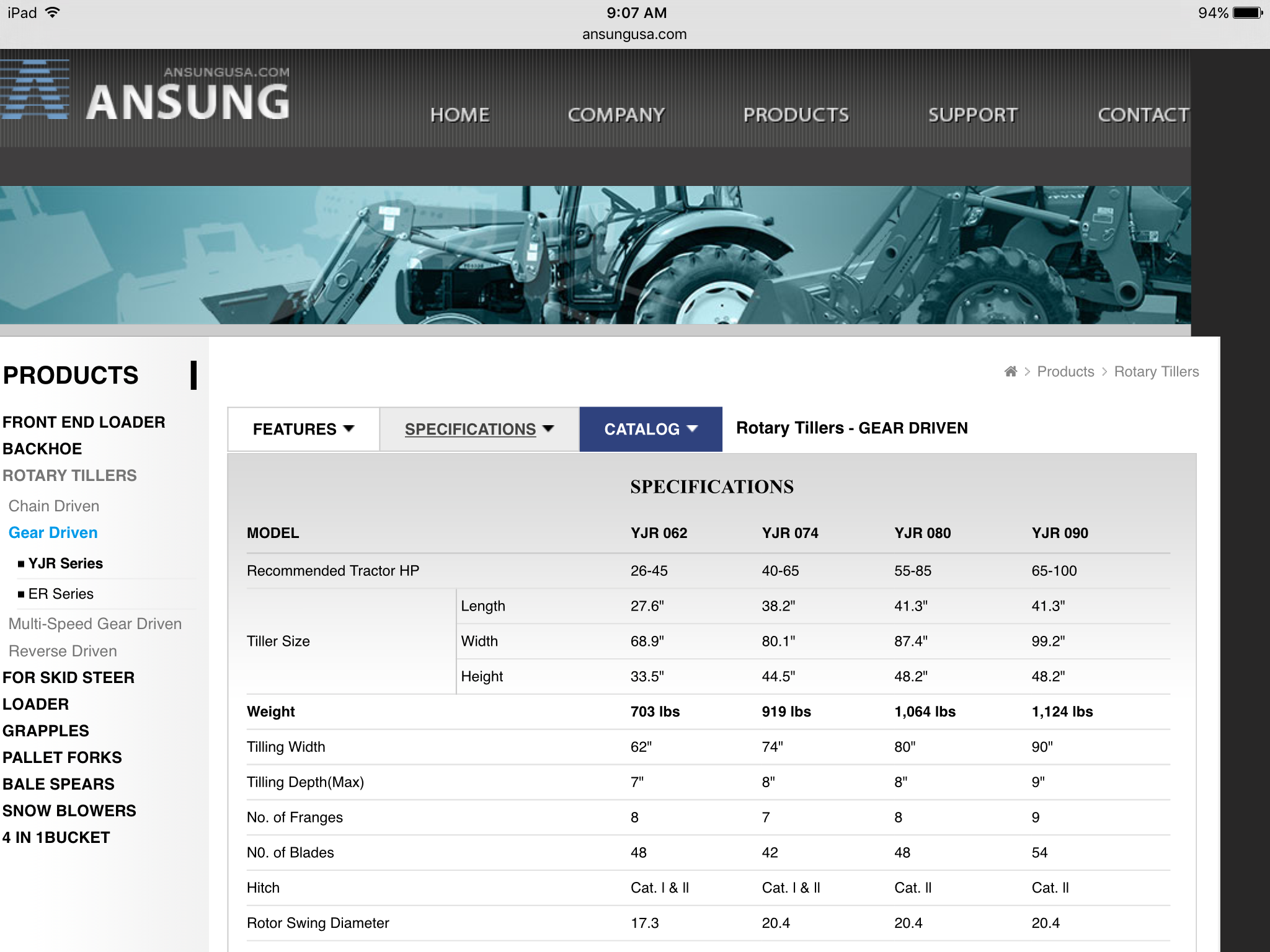
Task: Click Rotary Tillers breadcrumb link
Action: tap(1156, 371)
